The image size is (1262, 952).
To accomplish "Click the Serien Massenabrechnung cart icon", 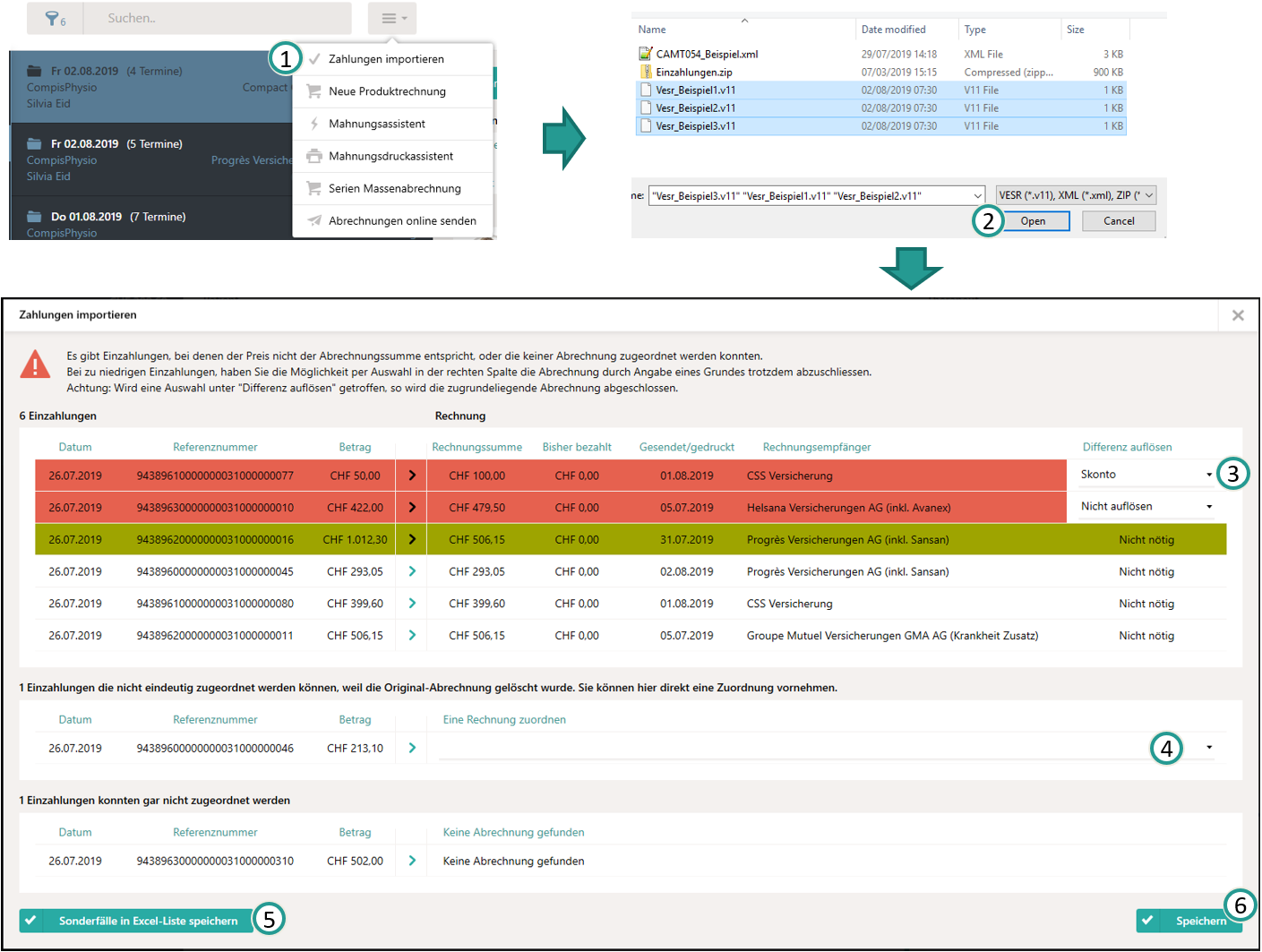I will pyautogui.click(x=314, y=188).
